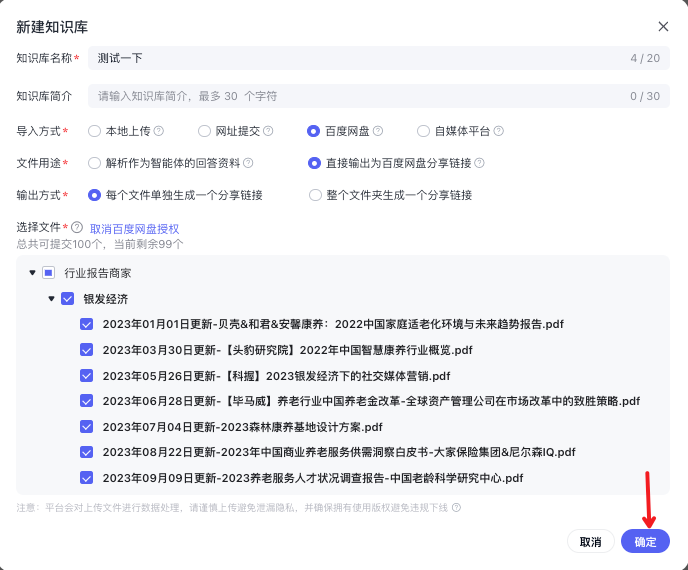Click help icon next to 本地上传
Image resolution: width=688 pixels, height=570 pixels.
click(158, 131)
